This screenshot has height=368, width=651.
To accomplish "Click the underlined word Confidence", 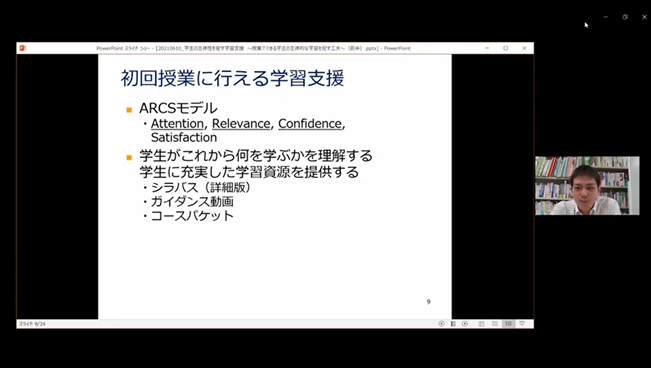I will pyautogui.click(x=310, y=124).
